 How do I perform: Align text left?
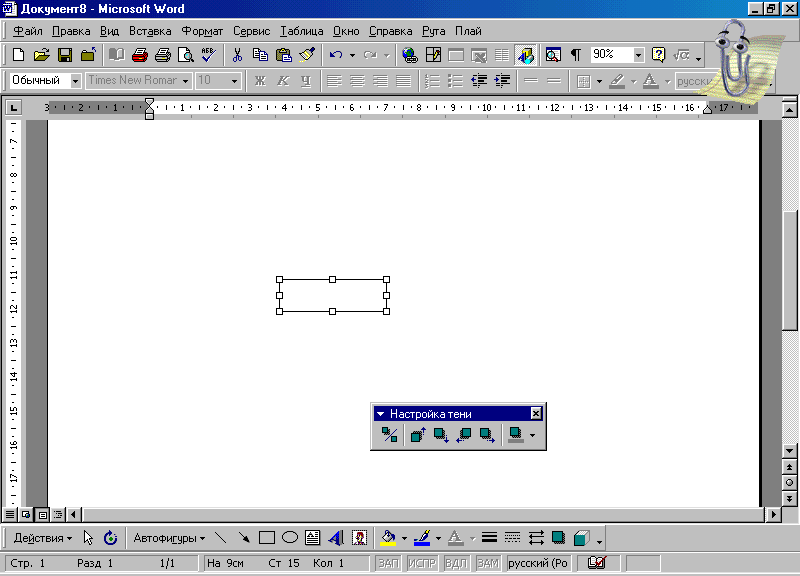click(x=335, y=81)
